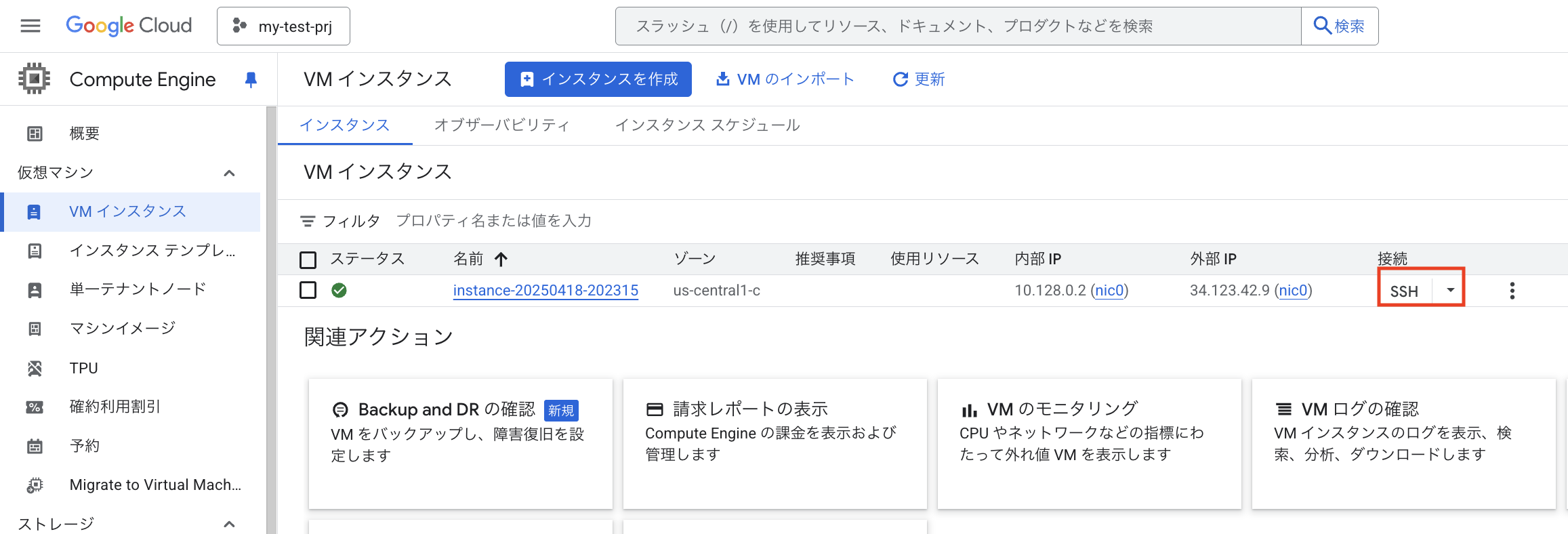Select the instance-20250418-202315 row checkbox

coord(308,291)
